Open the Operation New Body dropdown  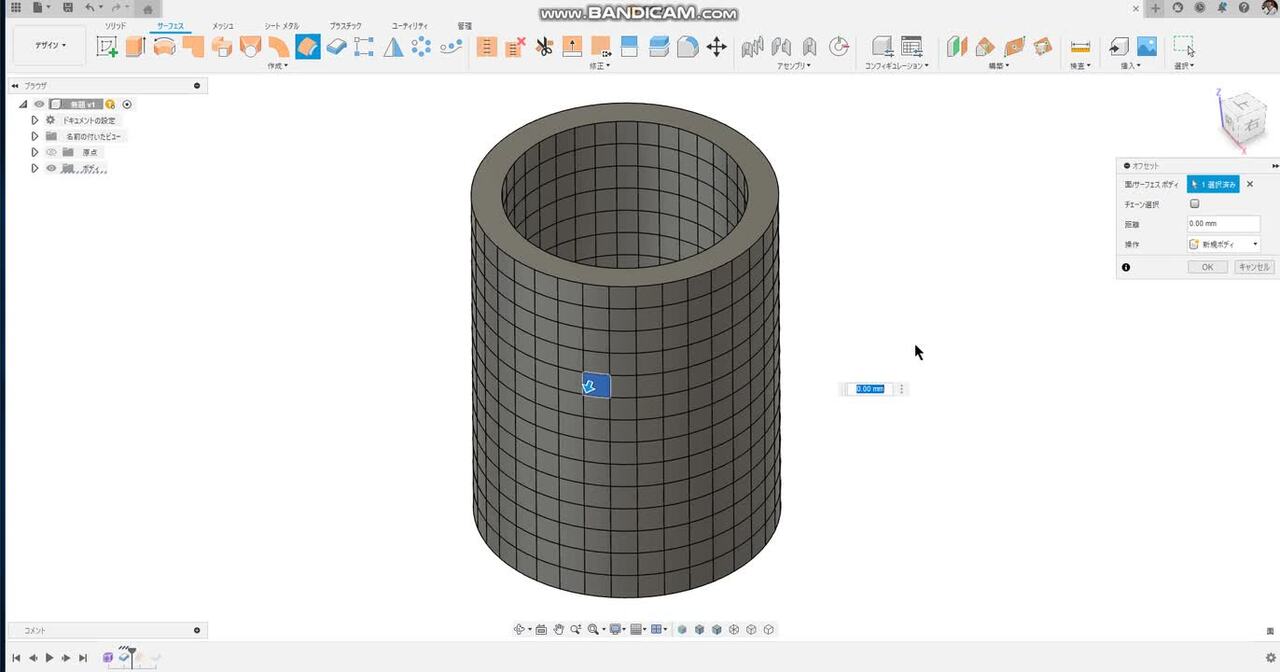click(x=1223, y=244)
